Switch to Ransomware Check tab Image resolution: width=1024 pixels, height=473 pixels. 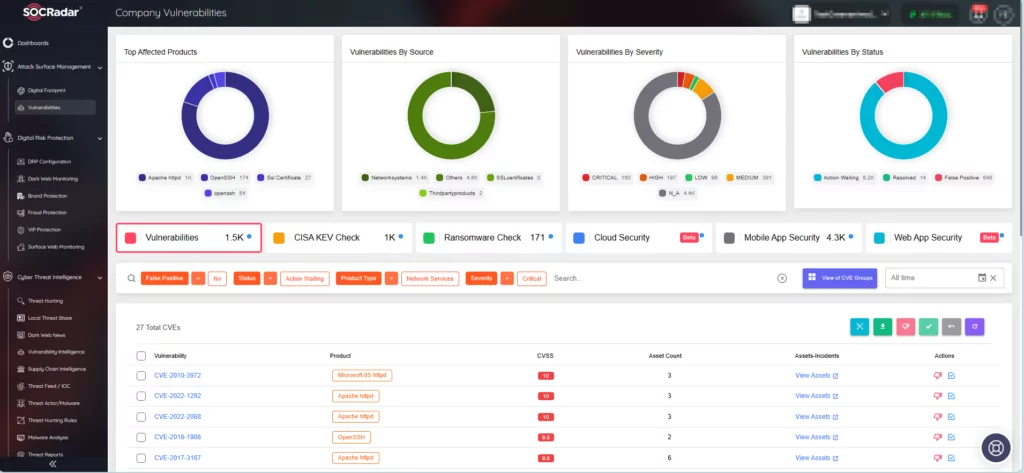tap(489, 238)
